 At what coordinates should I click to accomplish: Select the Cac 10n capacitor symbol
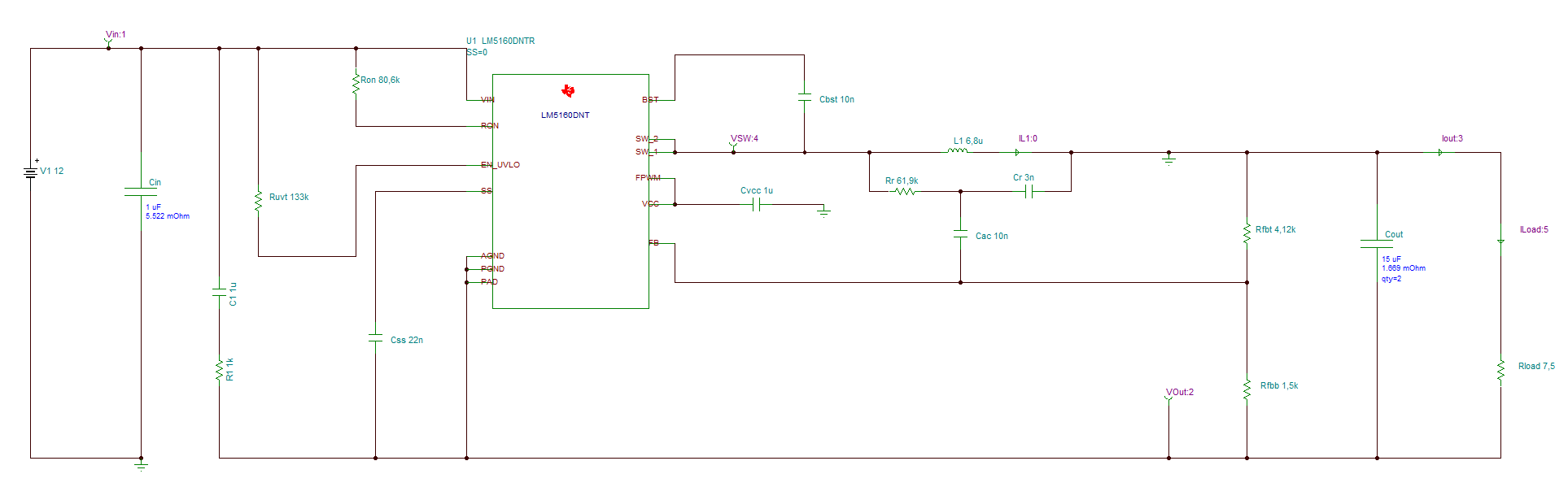[x=960, y=233]
